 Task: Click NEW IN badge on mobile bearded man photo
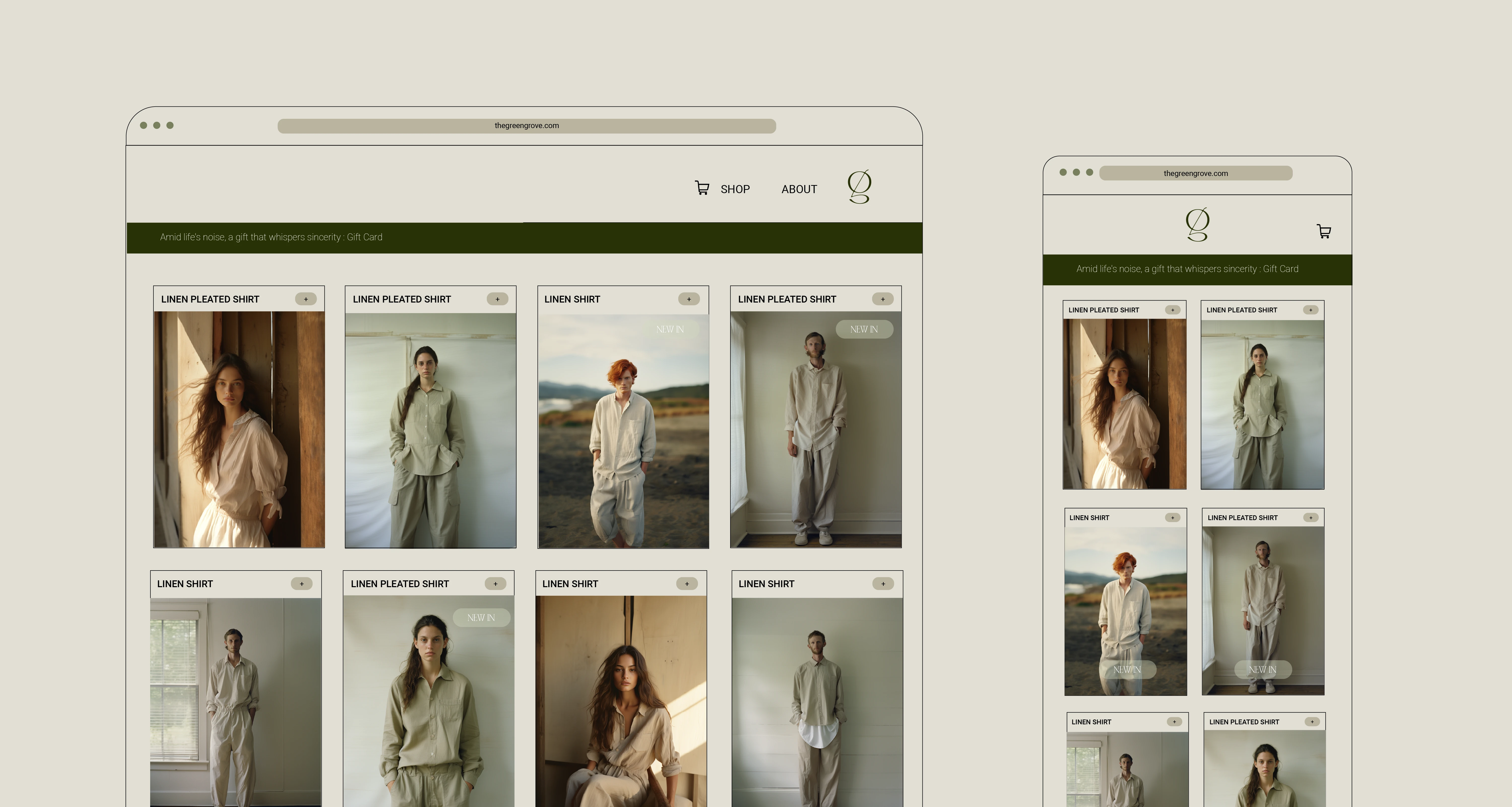click(1263, 670)
